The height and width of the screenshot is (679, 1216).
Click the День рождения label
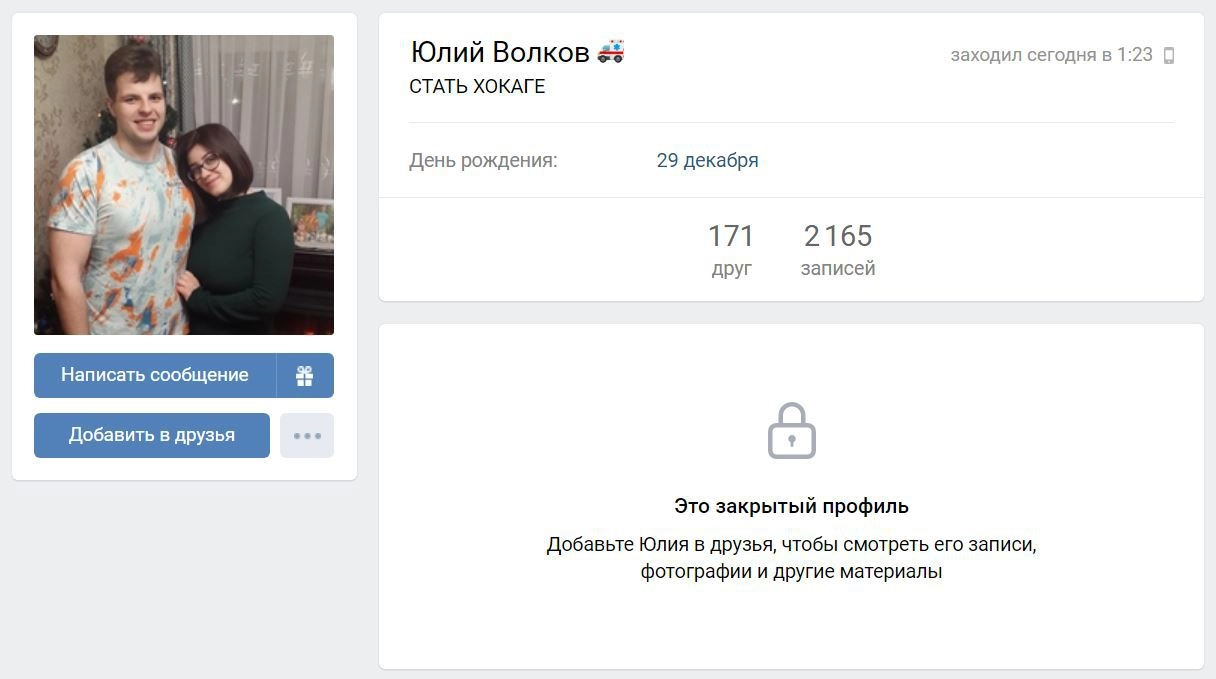pyautogui.click(x=483, y=160)
